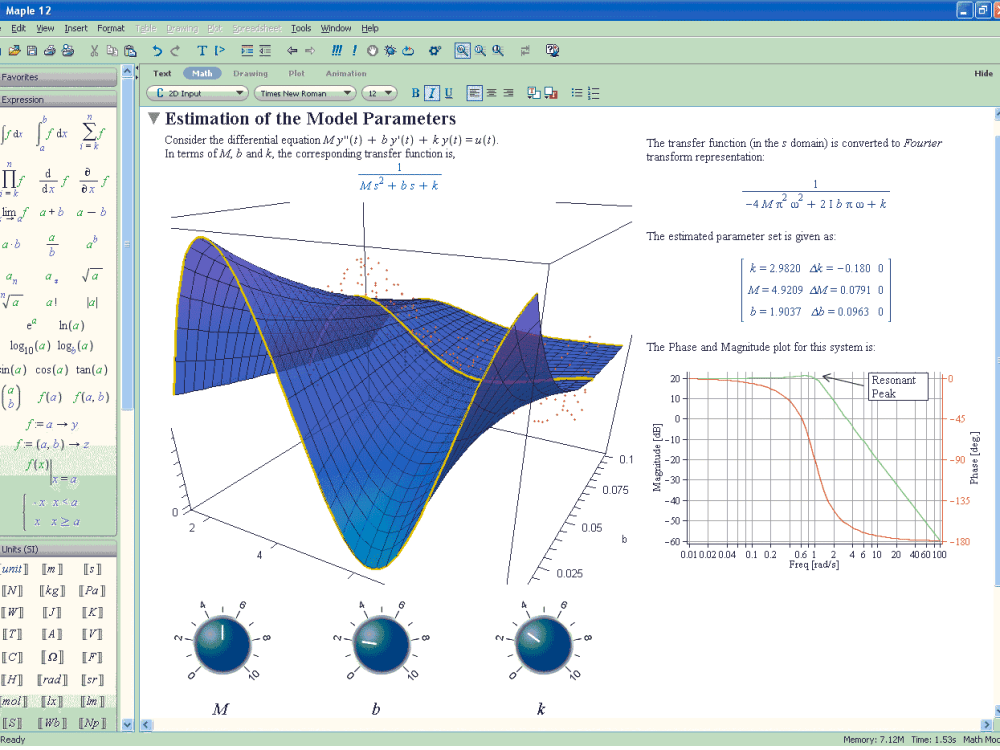Click the Hide toolbar link
The height and width of the screenshot is (750, 1000).
983,73
